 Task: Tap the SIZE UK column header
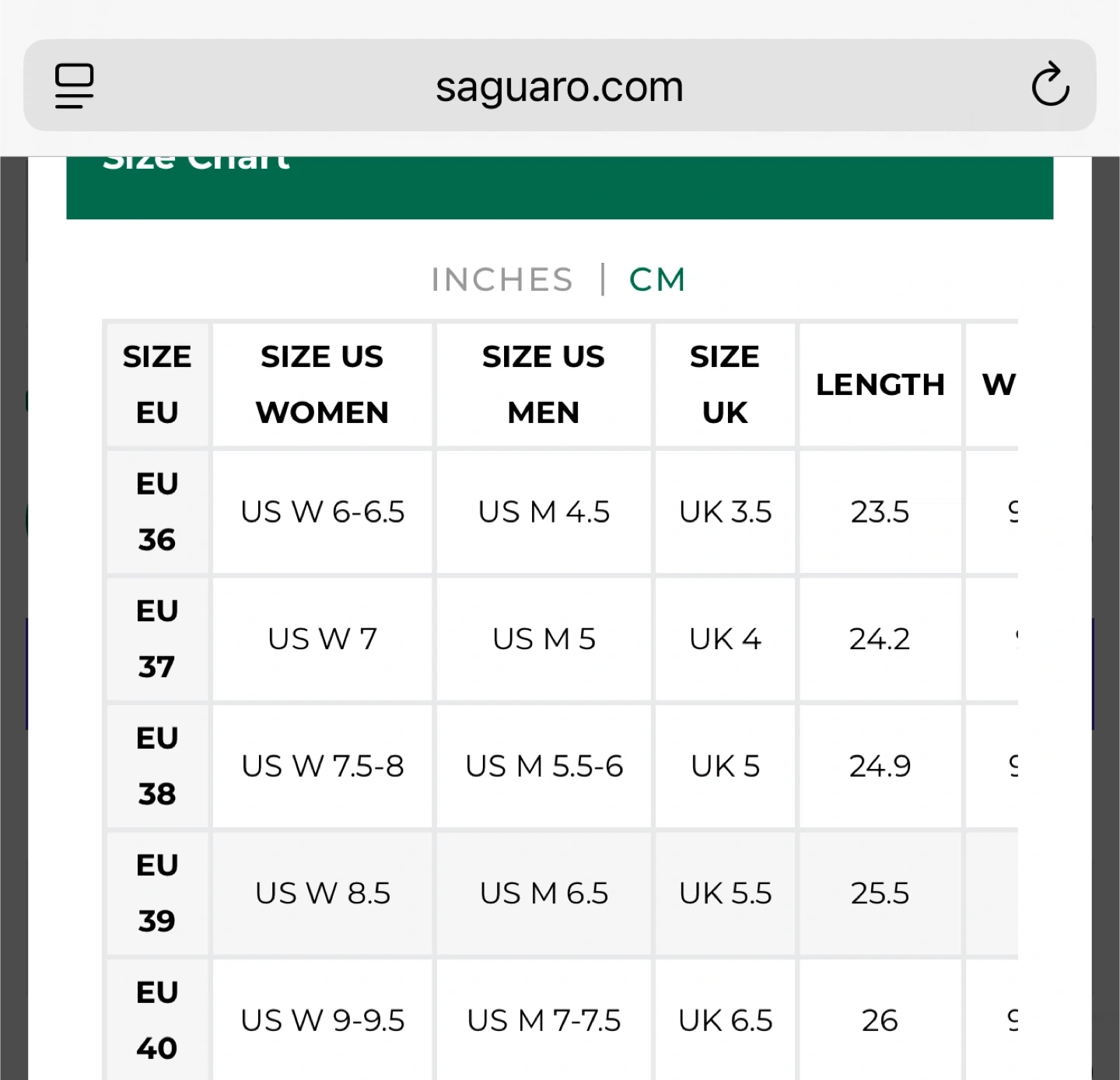[x=725, y=384]
